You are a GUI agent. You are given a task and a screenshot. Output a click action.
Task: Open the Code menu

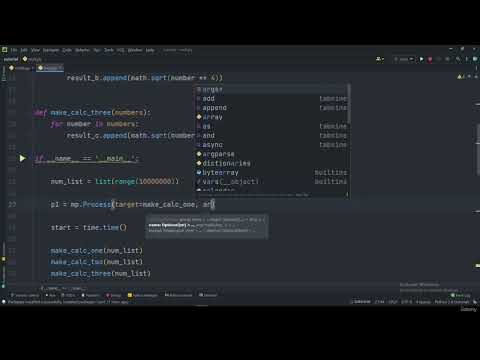click(67, 50)
